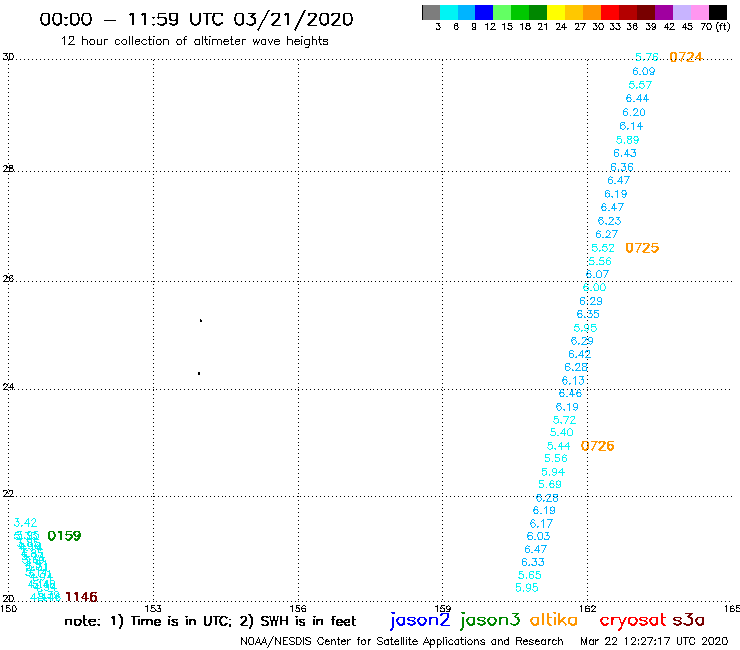Select the wave height value 5.94
The image size is (740, 650).
(553, 472)
